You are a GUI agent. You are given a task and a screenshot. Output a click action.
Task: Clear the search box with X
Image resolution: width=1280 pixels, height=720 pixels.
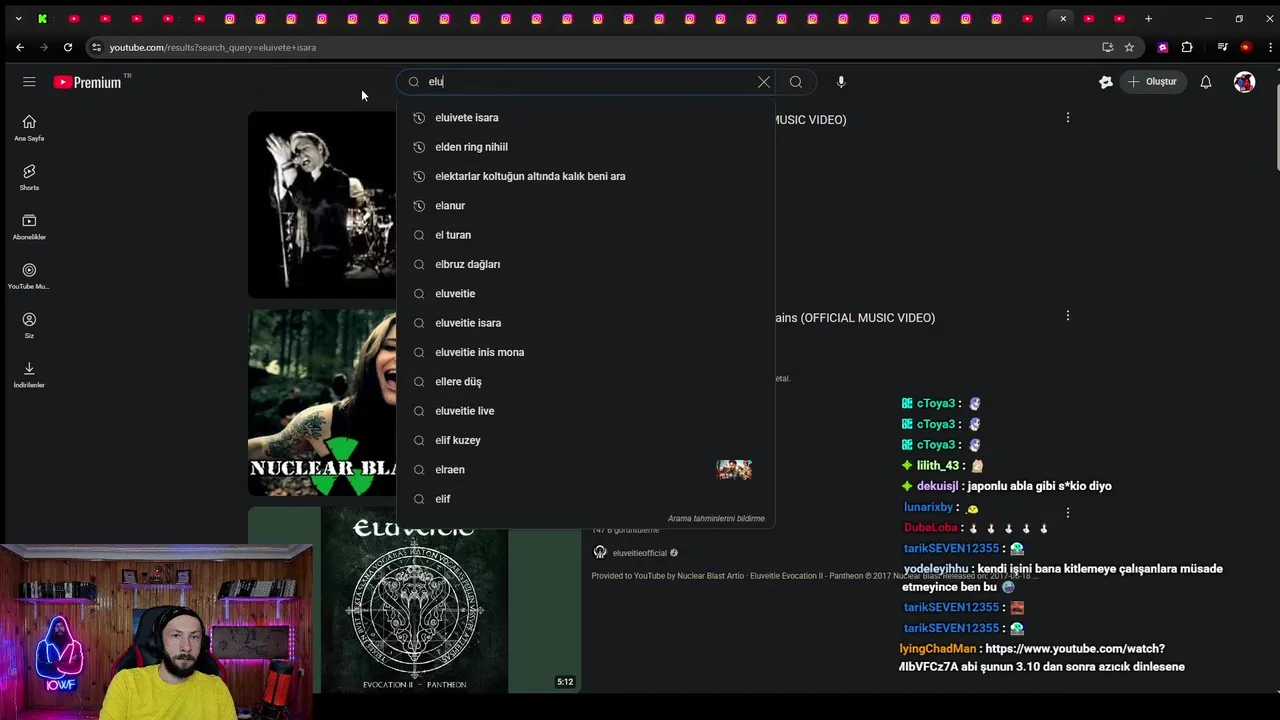(x=764, y=82)
